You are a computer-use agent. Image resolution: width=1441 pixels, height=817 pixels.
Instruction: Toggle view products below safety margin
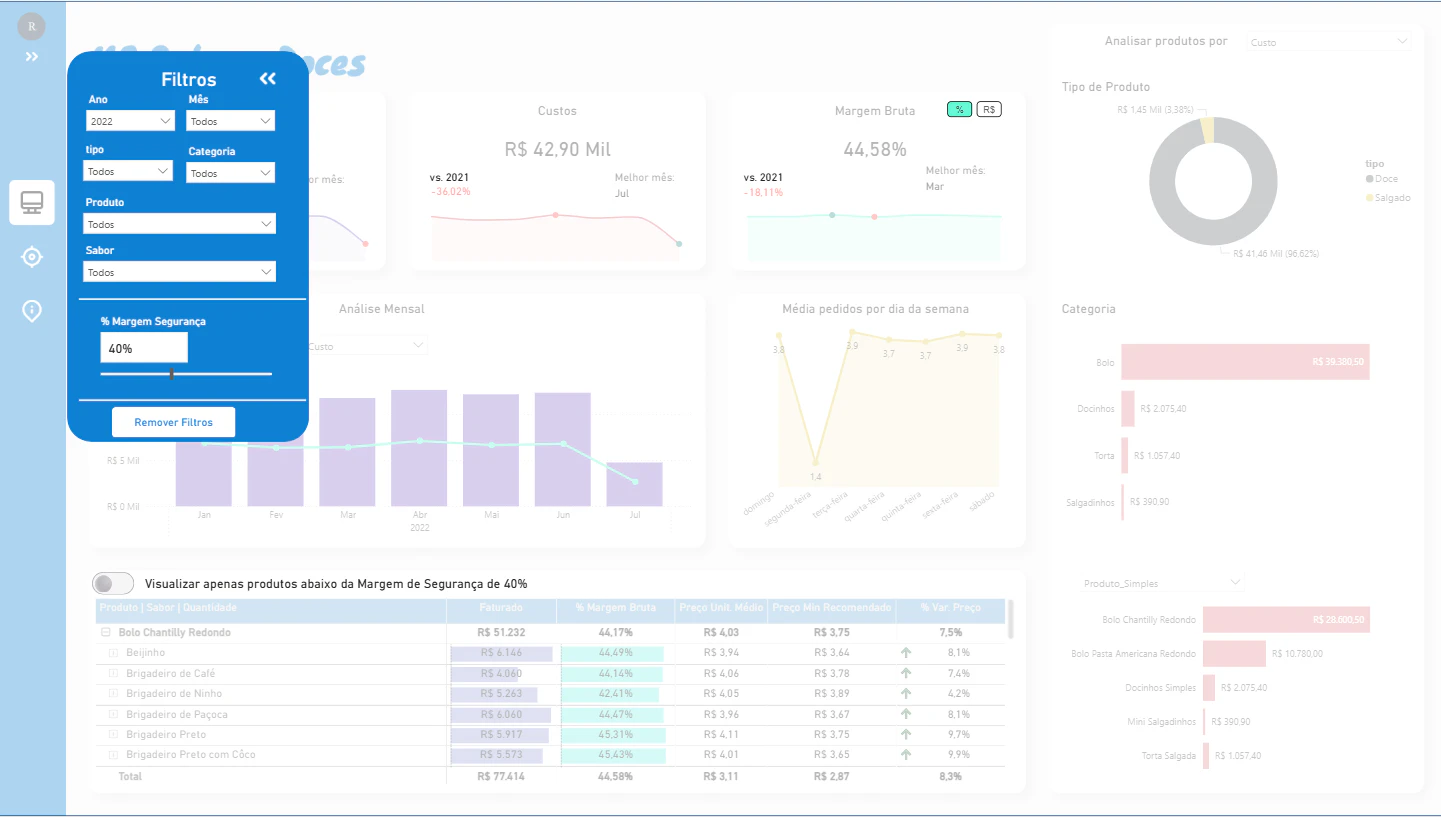click(113, 583)
